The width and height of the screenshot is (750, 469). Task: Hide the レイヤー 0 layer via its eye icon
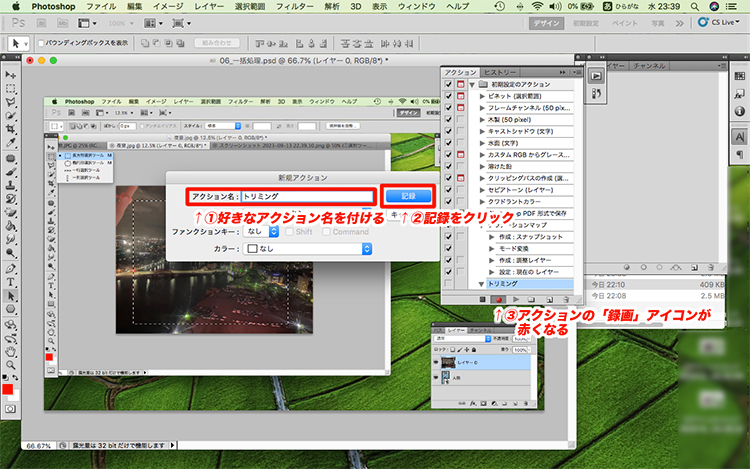436,362
